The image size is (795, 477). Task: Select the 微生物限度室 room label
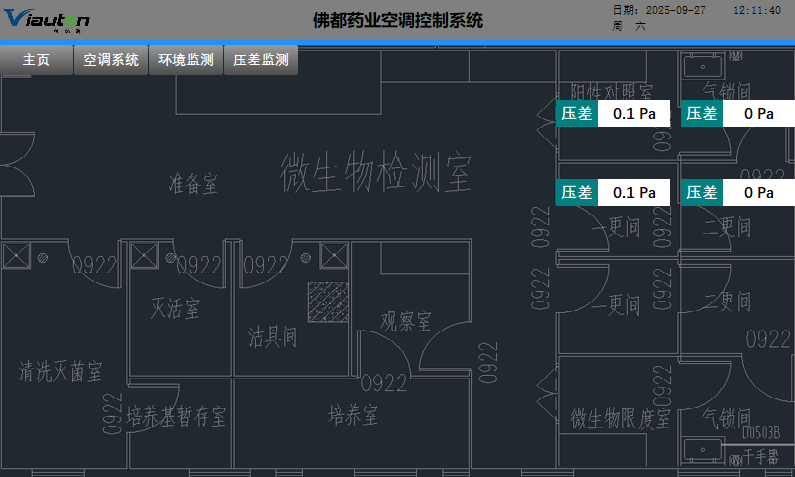(620, 417)
